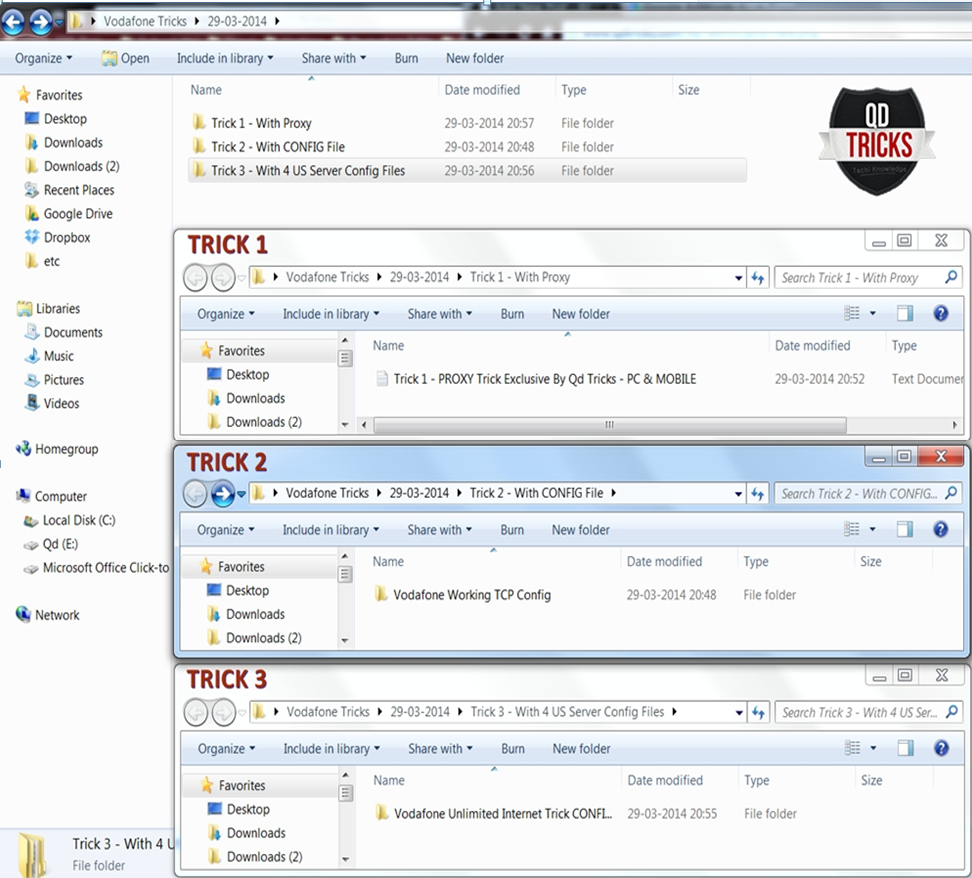Viewport: 972px width, 878px height.
Task: Open help in Trick 1 window
Action: tap(940, 313)
